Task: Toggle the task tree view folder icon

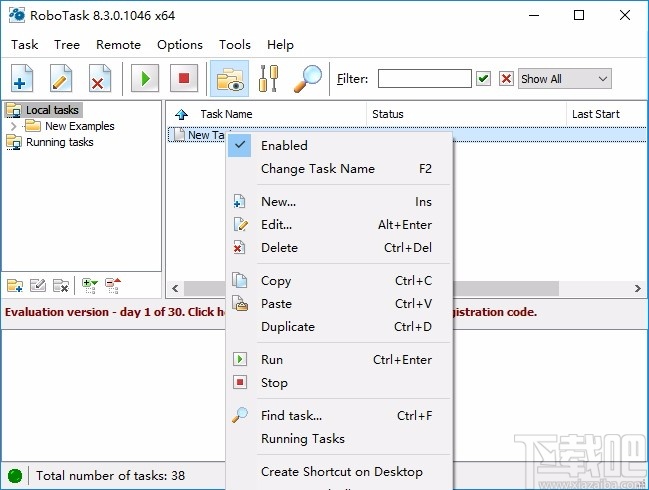Action: [x=230, y=78]
